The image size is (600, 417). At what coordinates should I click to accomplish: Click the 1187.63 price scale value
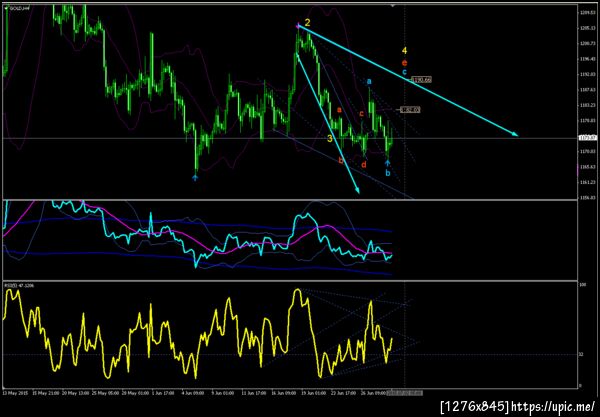[x=587, y=90]
